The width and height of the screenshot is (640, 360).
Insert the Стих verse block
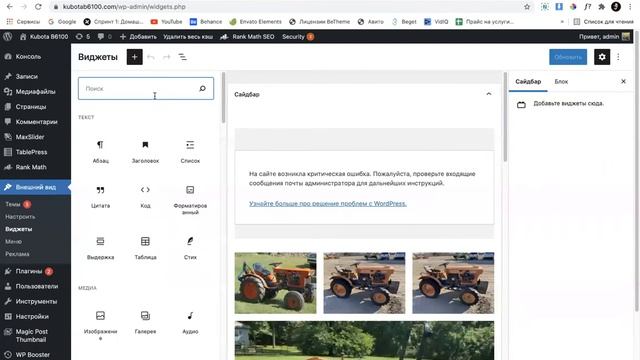(190, 248)
